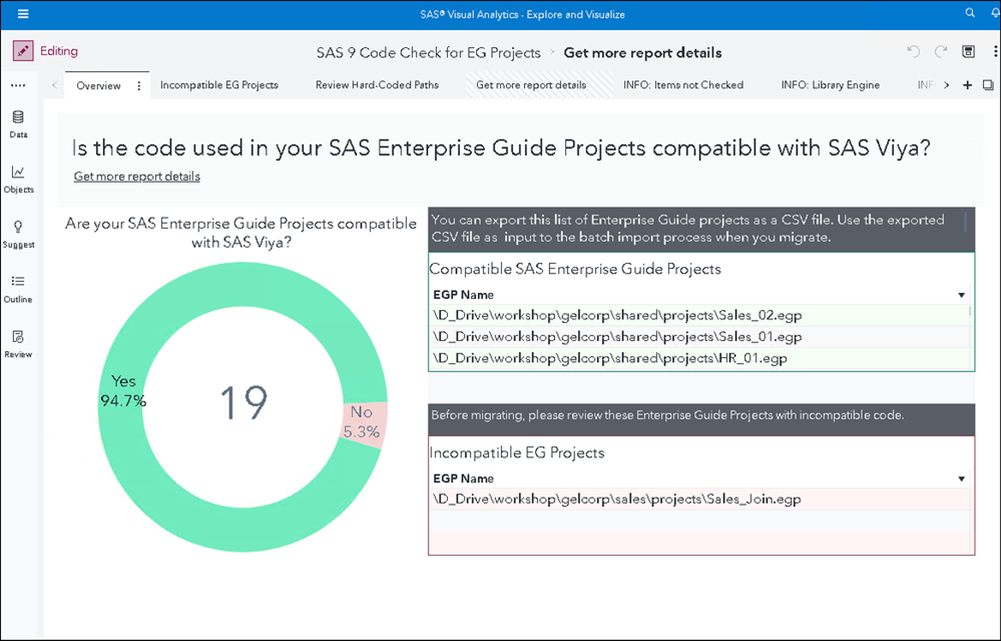The width and height of the screenshot is (1001, 641).
Task: Click the Get more report details link
Action: coord(136,176)
